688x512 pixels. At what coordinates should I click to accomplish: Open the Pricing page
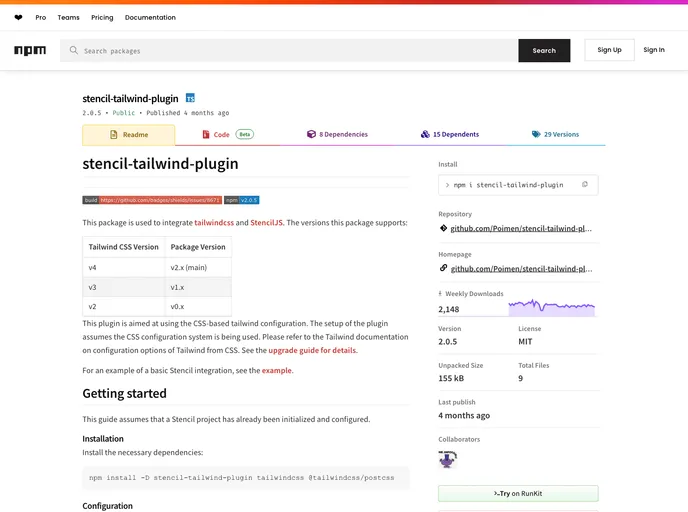click(x=102, y=18)
